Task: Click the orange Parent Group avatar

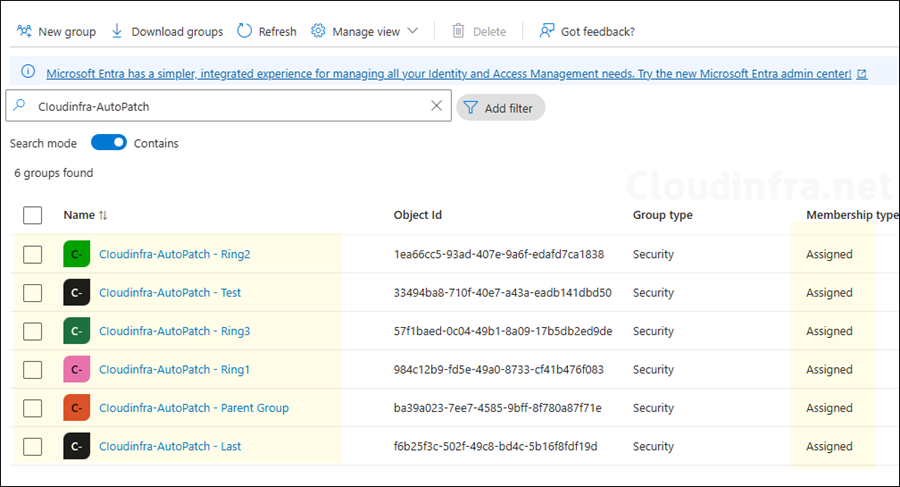Action: (77, 408)
